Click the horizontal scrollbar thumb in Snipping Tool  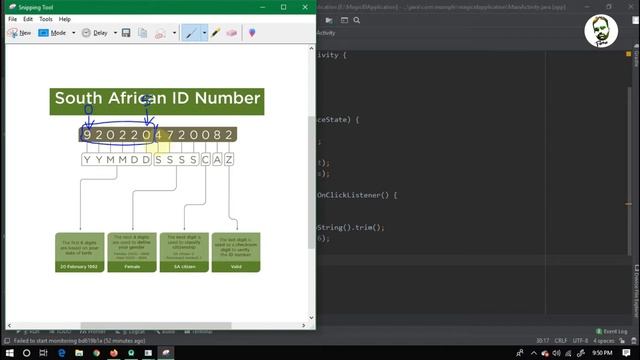point(156,325)
